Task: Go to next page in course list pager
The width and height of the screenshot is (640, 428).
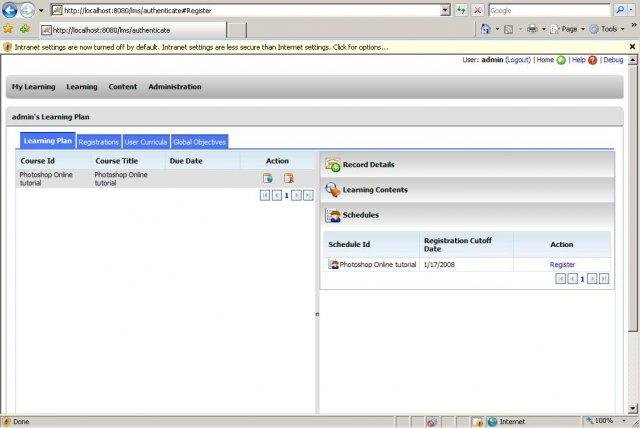Action: point(297,195)
